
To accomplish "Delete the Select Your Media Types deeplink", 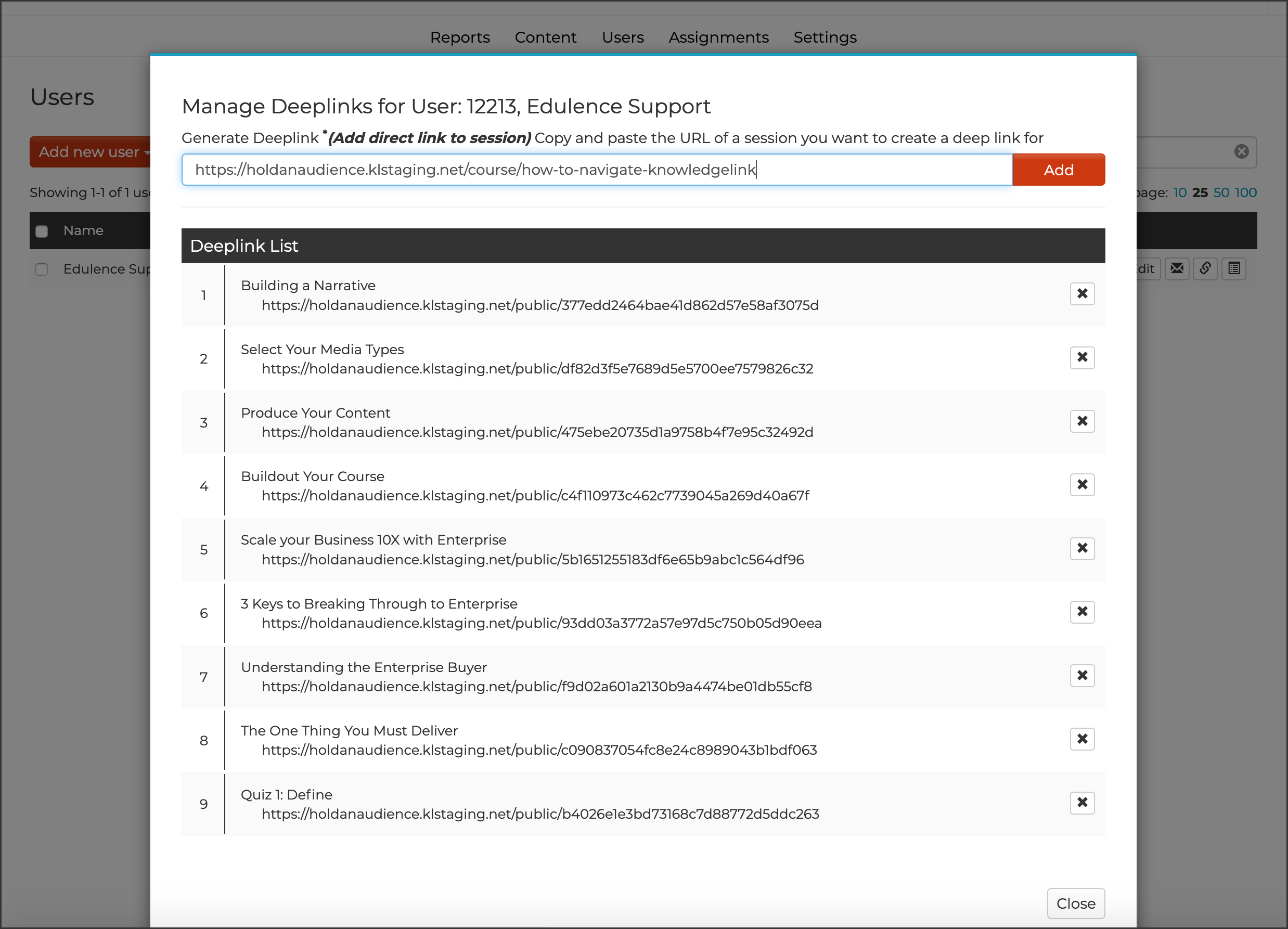I will [x=1082, y=357].
